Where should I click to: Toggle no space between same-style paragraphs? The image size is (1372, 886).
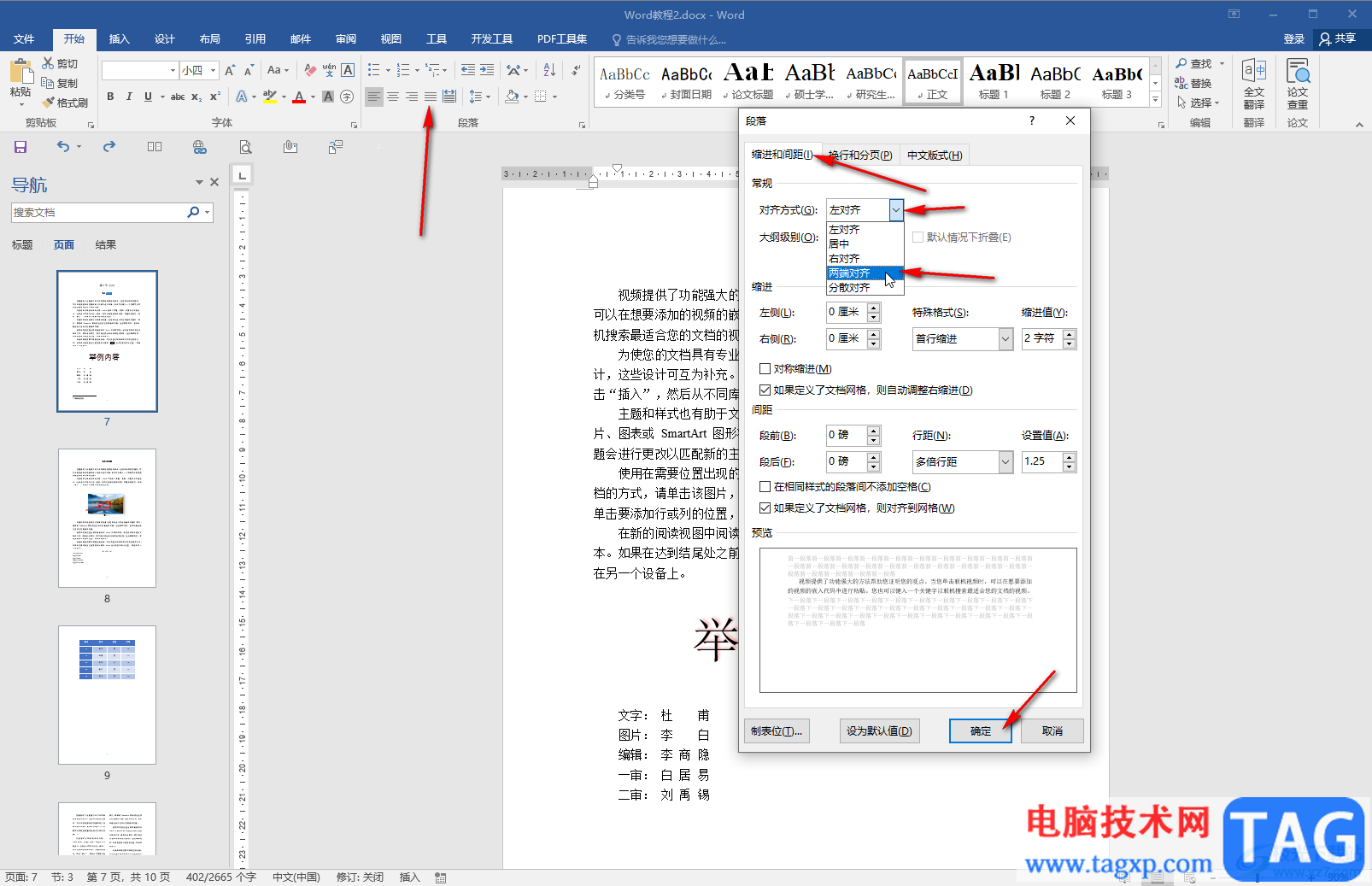point(765,486)
